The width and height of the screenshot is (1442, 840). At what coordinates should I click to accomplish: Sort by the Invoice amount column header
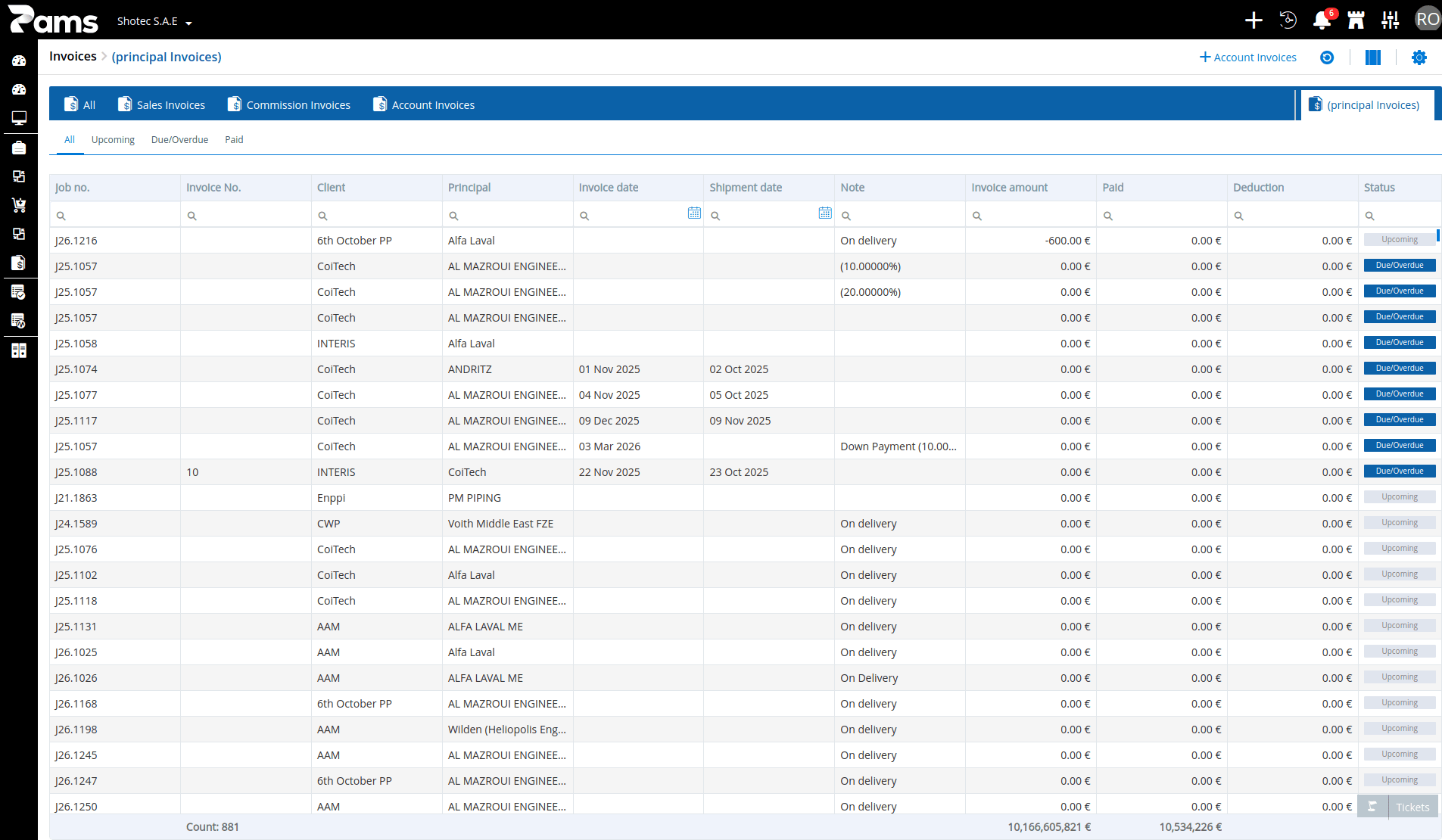[1031, 188]
